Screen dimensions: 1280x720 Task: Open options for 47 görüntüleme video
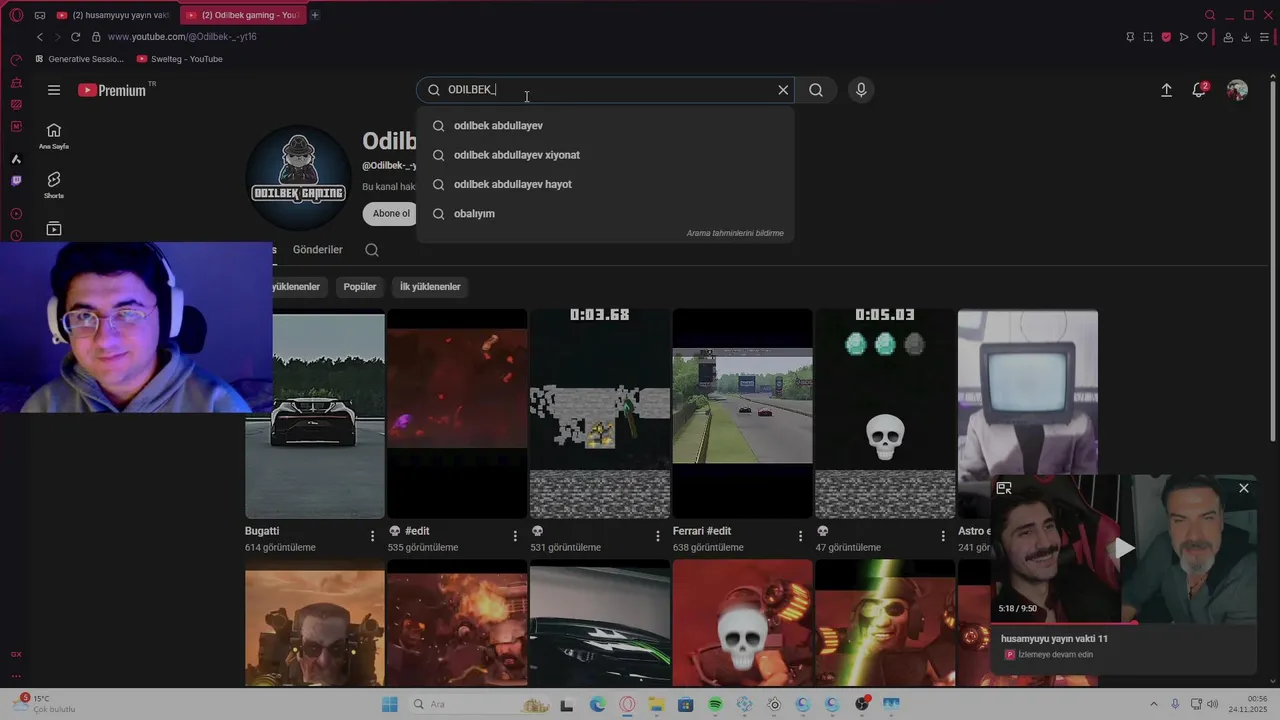943,536
